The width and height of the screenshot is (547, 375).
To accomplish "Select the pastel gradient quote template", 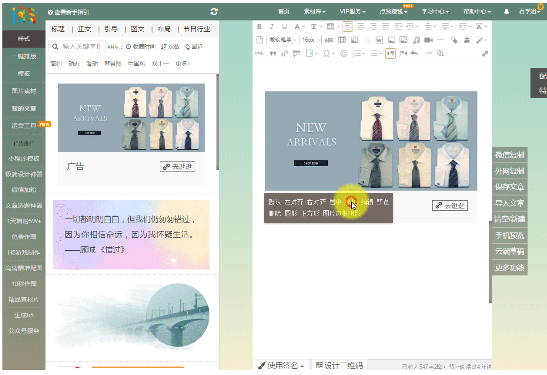I will (131, 235).
